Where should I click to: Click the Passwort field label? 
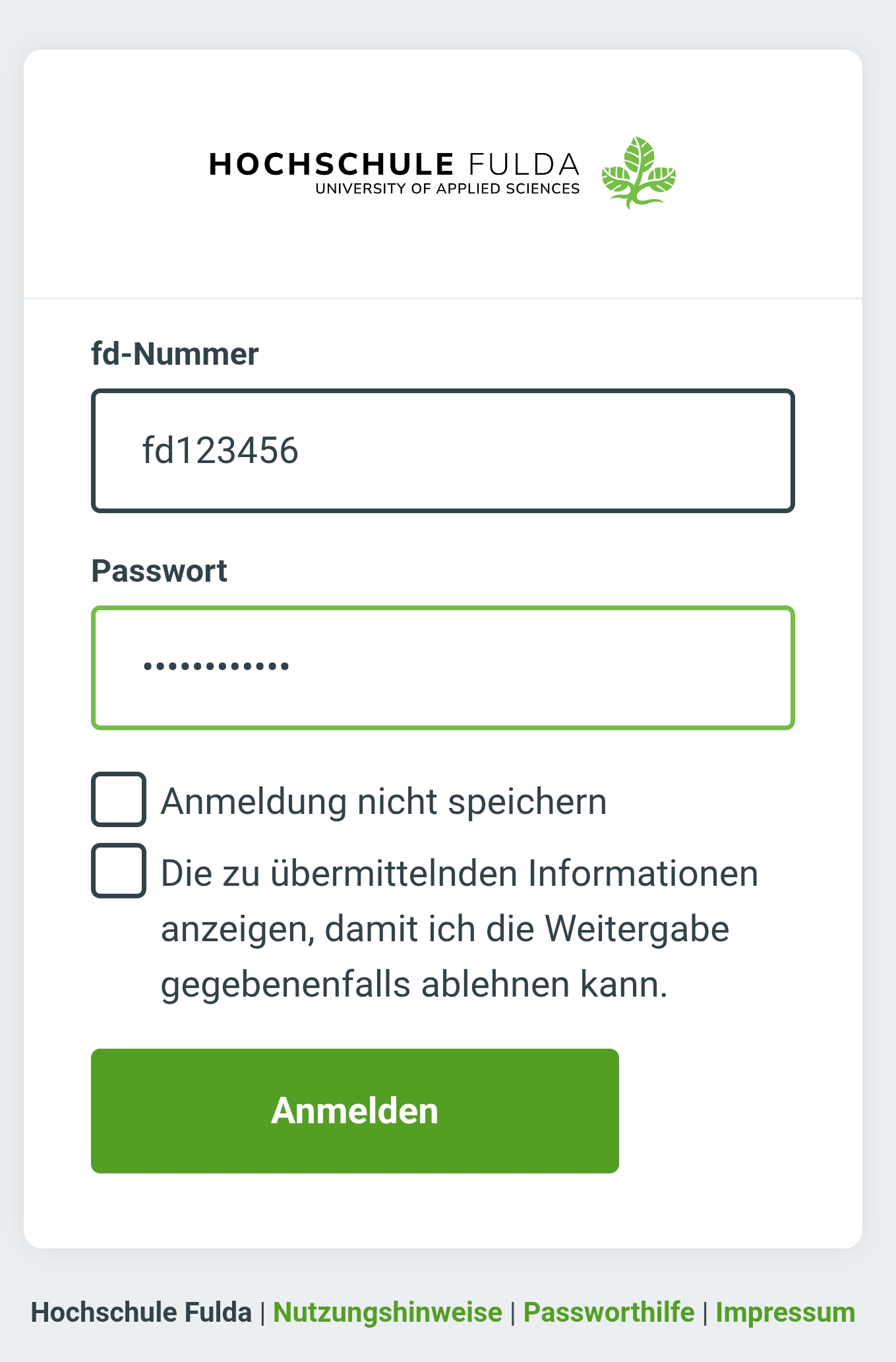coord(159,571)
